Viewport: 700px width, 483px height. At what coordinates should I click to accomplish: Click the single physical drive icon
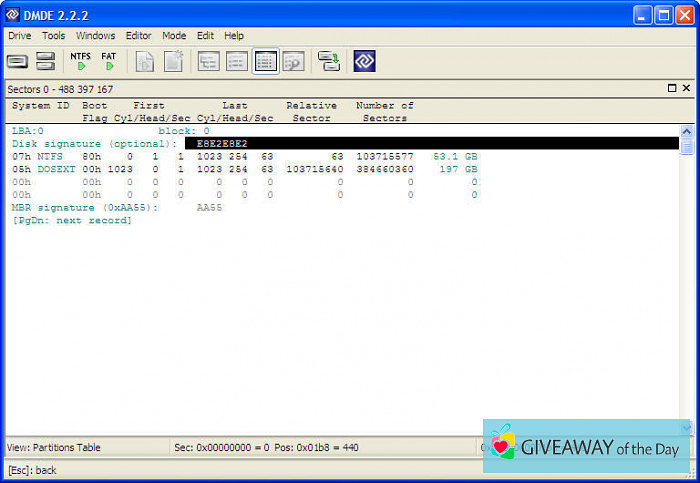(x=17, y=62)
